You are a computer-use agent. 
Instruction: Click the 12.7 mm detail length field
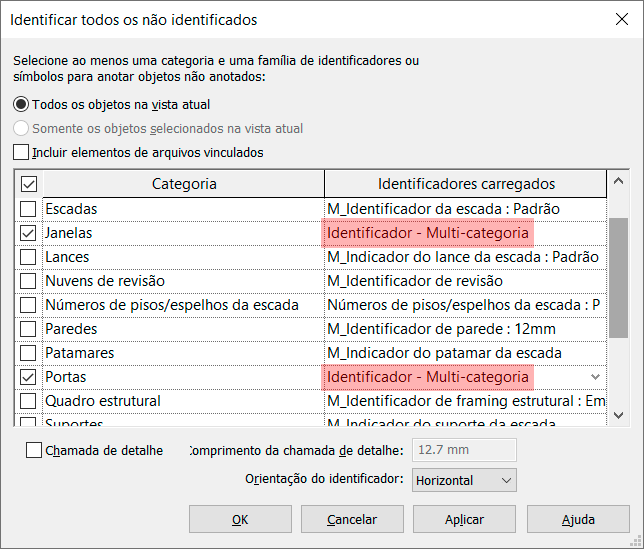(464, 450)
